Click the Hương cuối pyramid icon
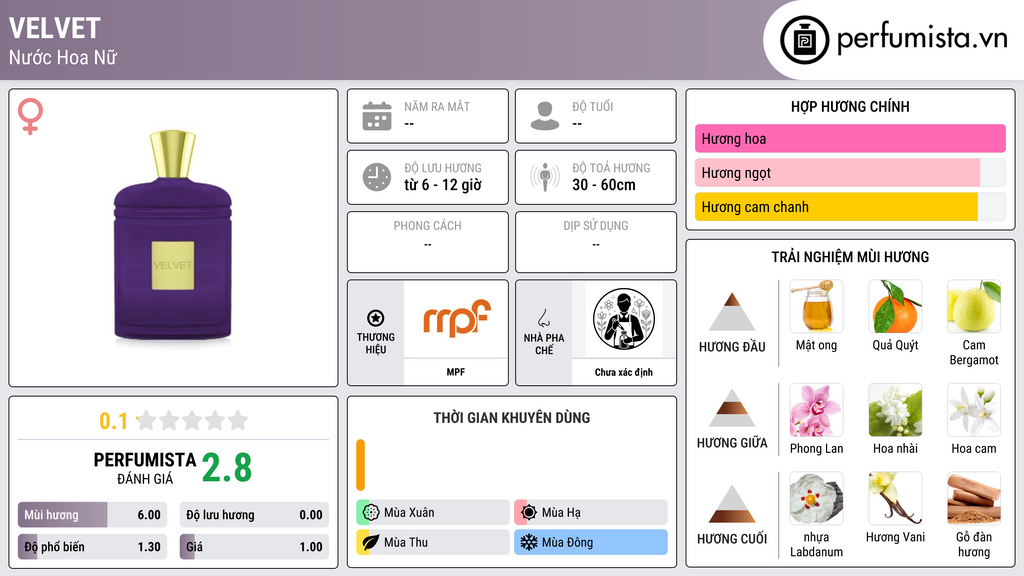Screen dimensions: 1024x576 [732, 504]
